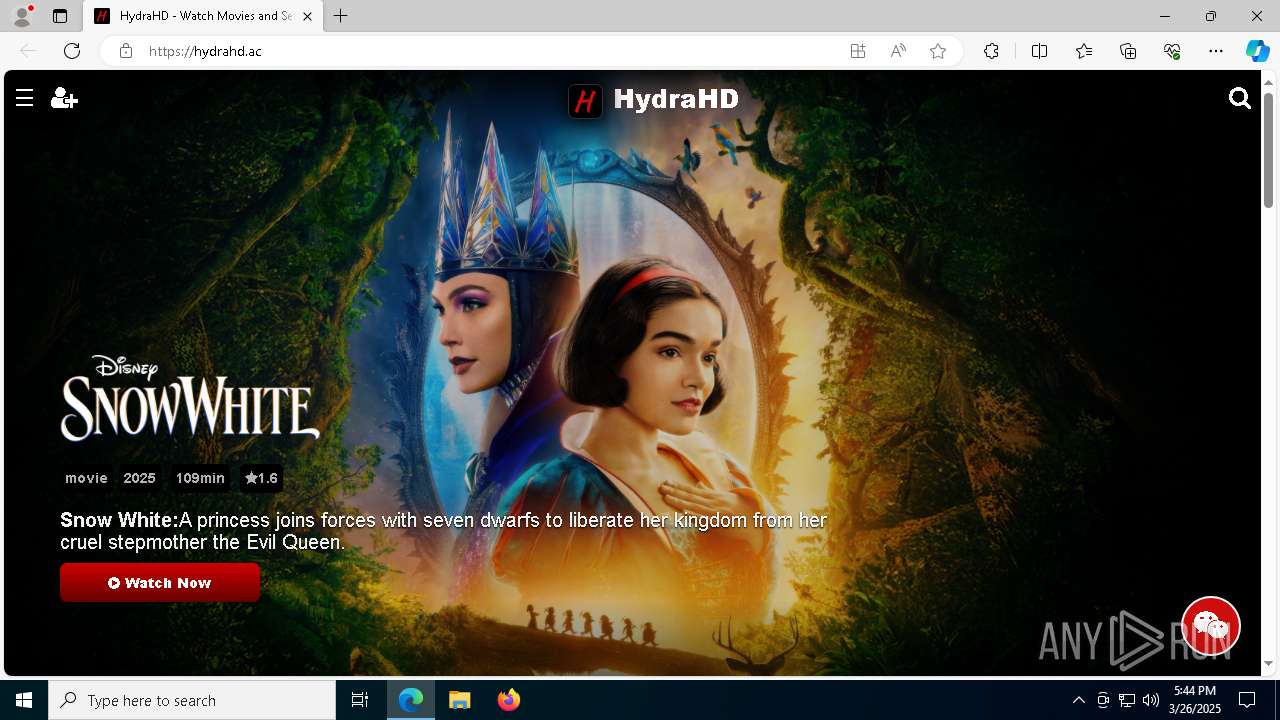This screenshot has width=1280, height=720.
Task: Open the Copilot sidebar icon
Action: click(1257, 51)
